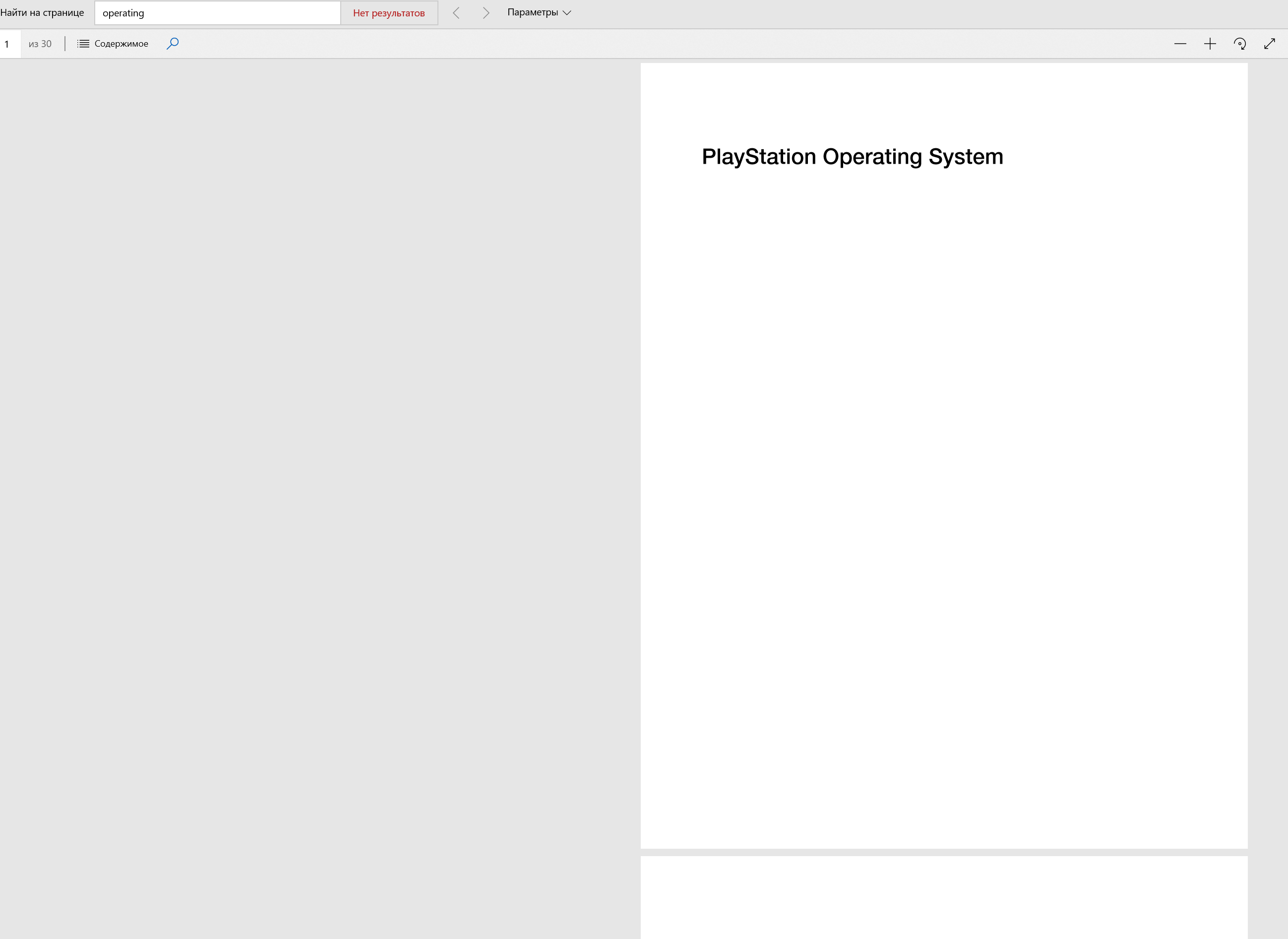Click the page number field showing 1
The height and width of the screenshot is (939, 1288).
[10, 44]
